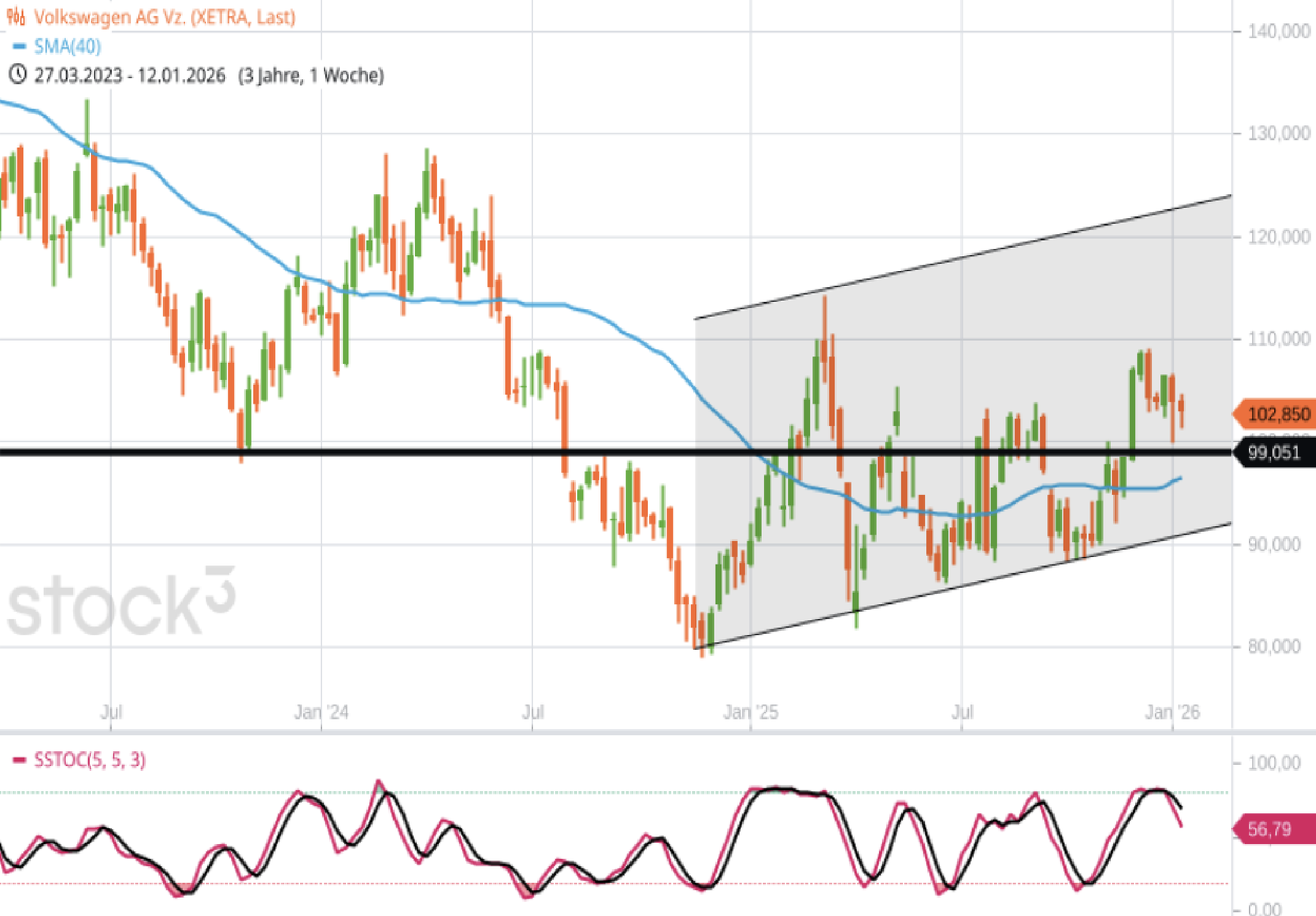
Task: Click the Jan '24 time axis label
Action: click(321, 712)
